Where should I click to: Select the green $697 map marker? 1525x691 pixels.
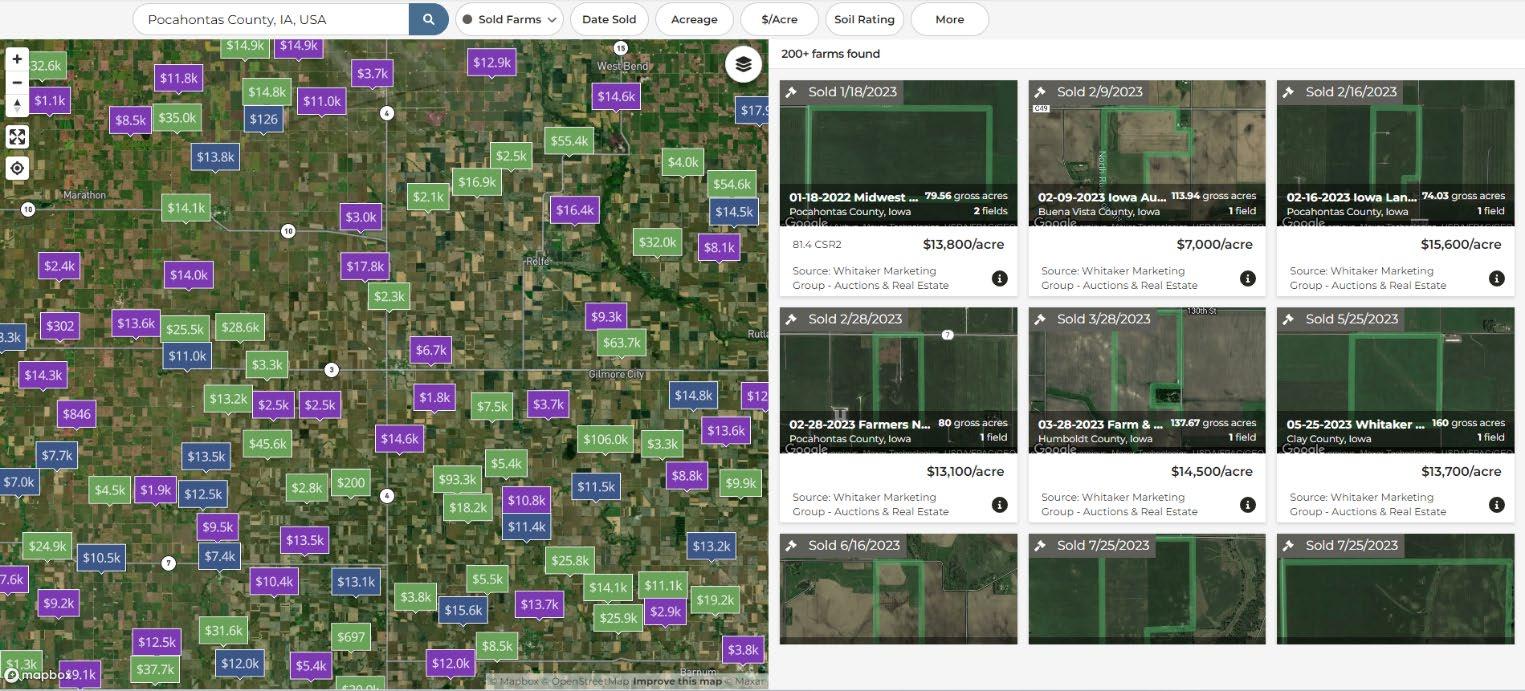pyautogui.click(x=351, y=637)
